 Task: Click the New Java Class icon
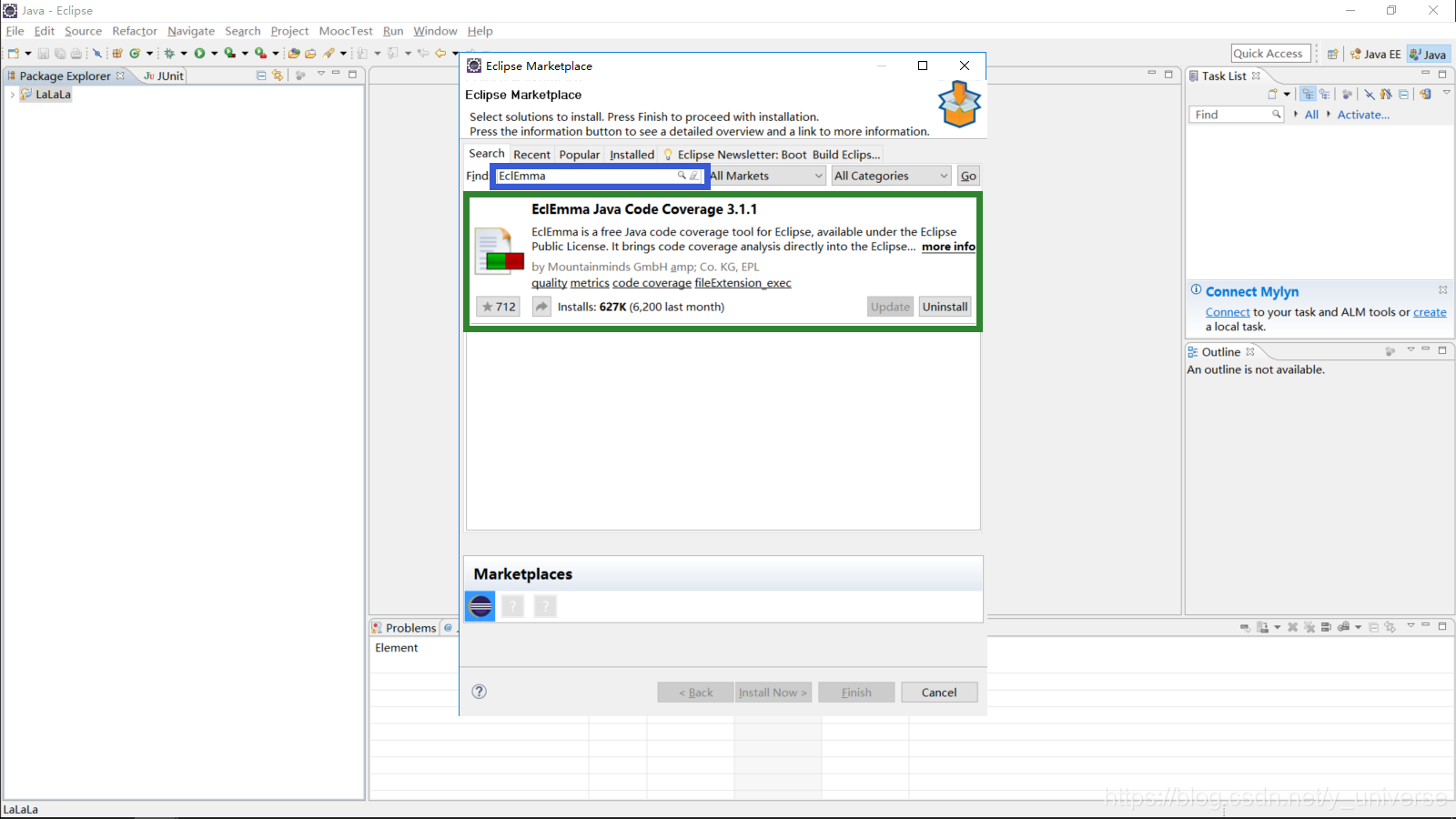click(135, 54)
